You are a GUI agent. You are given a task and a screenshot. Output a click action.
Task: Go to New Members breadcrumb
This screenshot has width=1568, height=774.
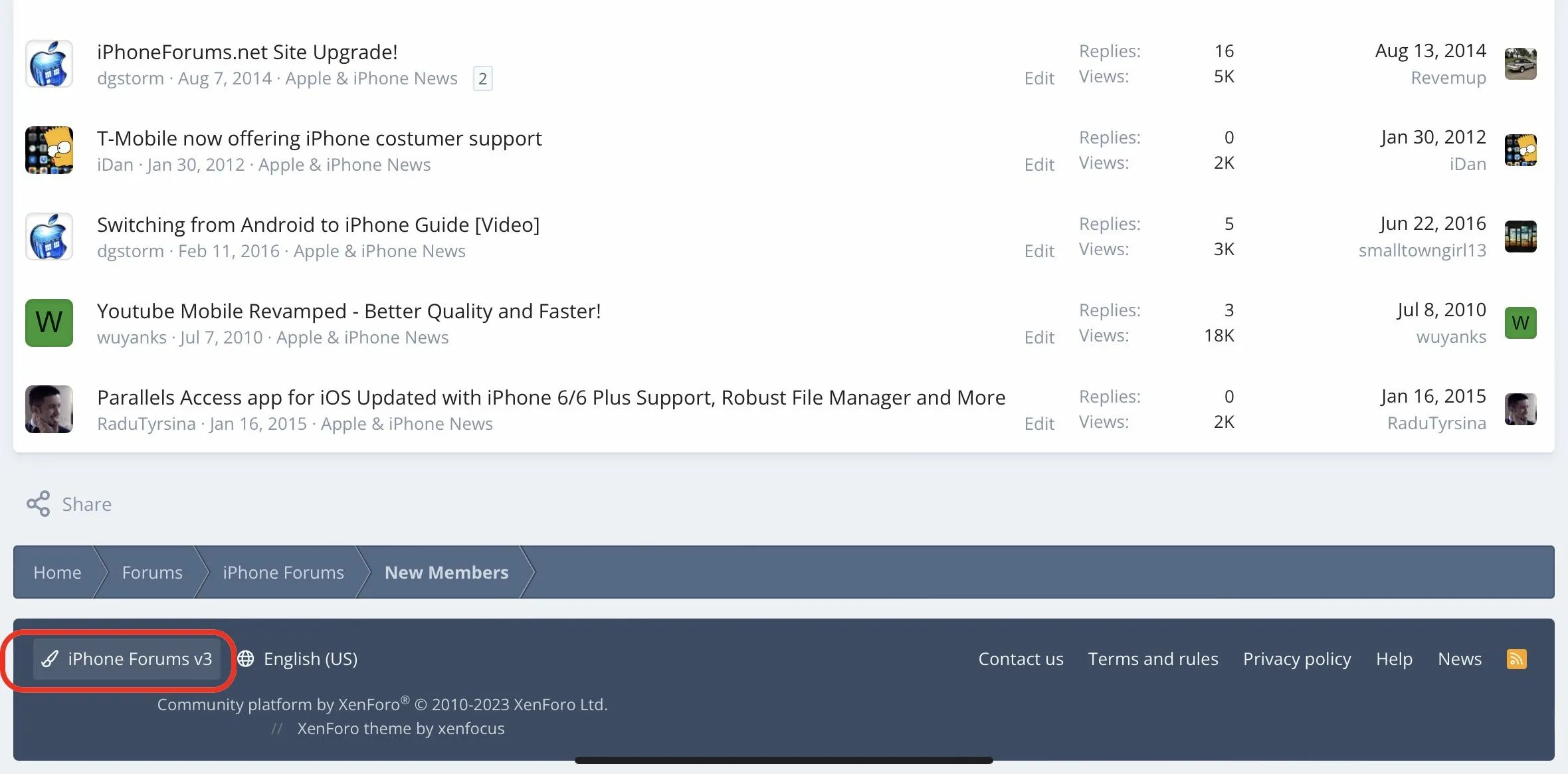point(446,573)
